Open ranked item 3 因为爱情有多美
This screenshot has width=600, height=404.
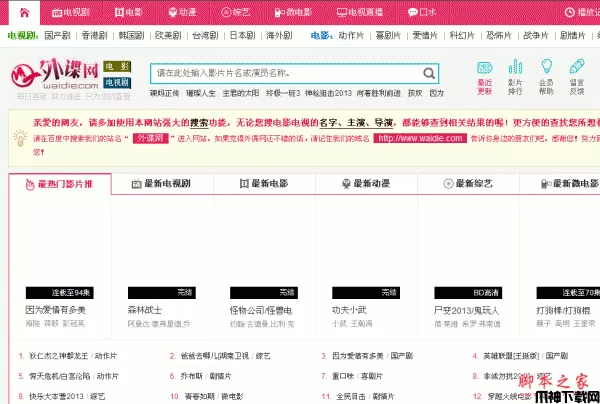pyautogui.click(x=358, y=356)
